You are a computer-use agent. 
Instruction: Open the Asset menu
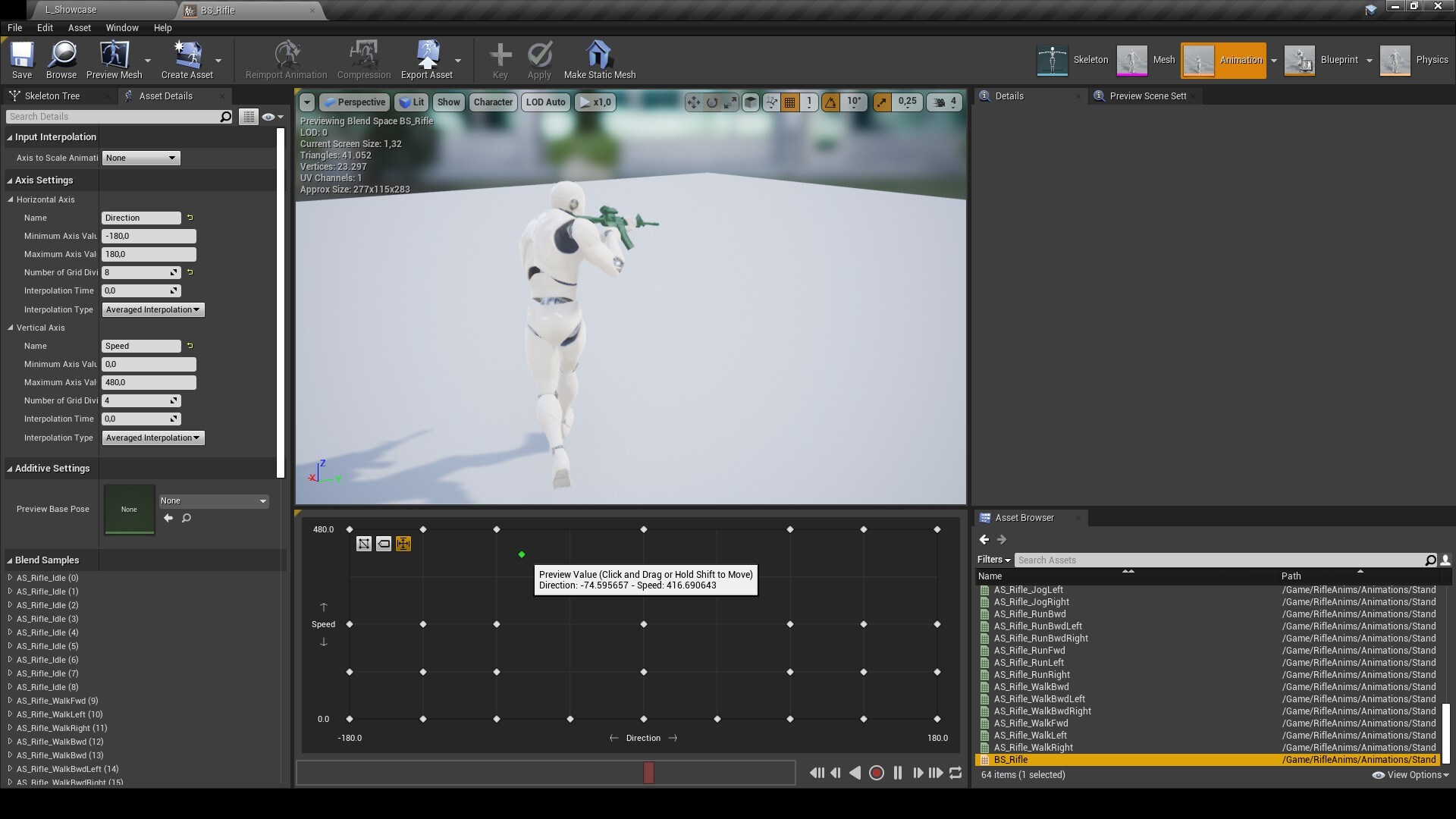click(x=79, y=27)
